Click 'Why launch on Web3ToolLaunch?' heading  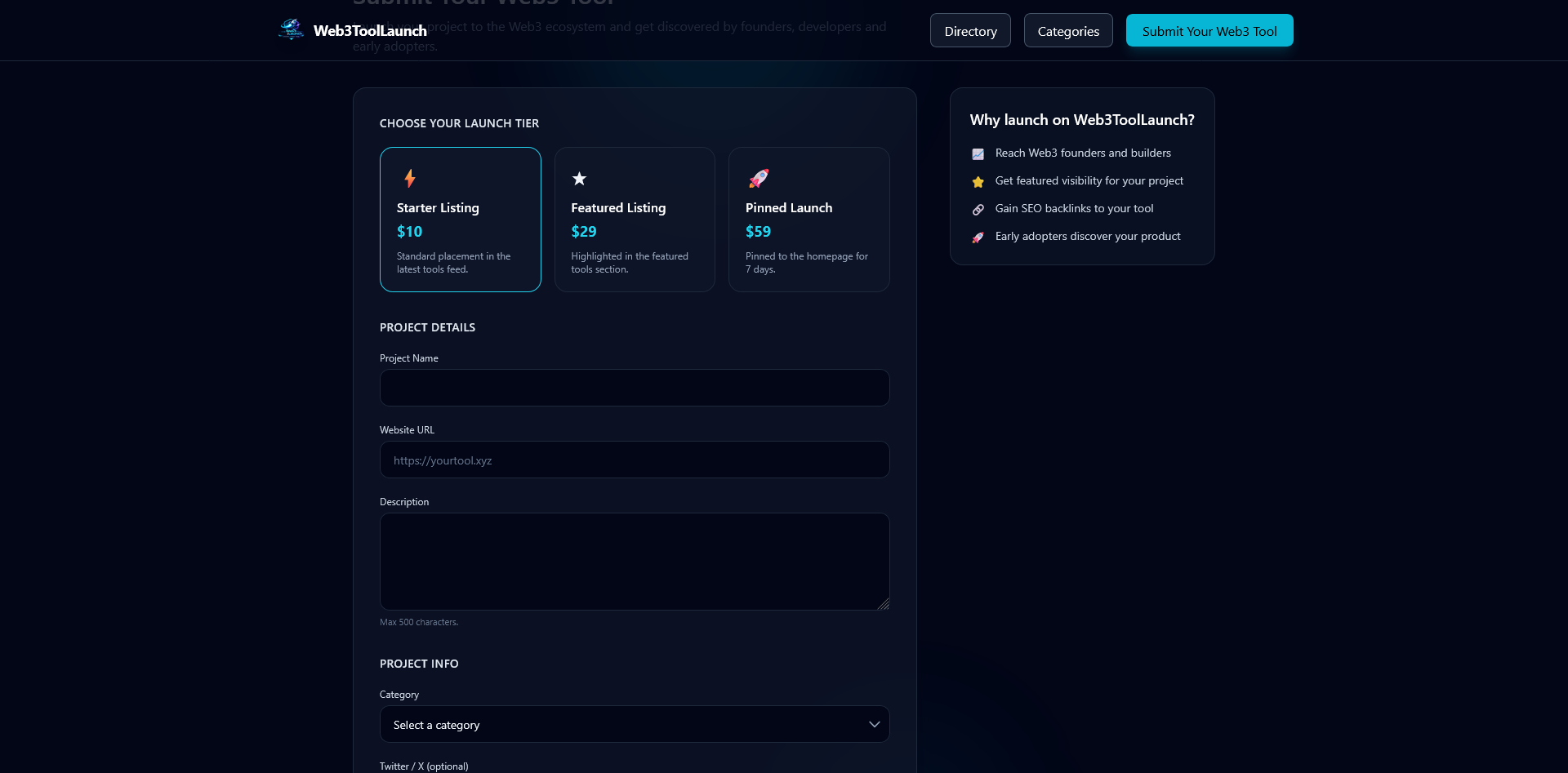pos(1082,120)
